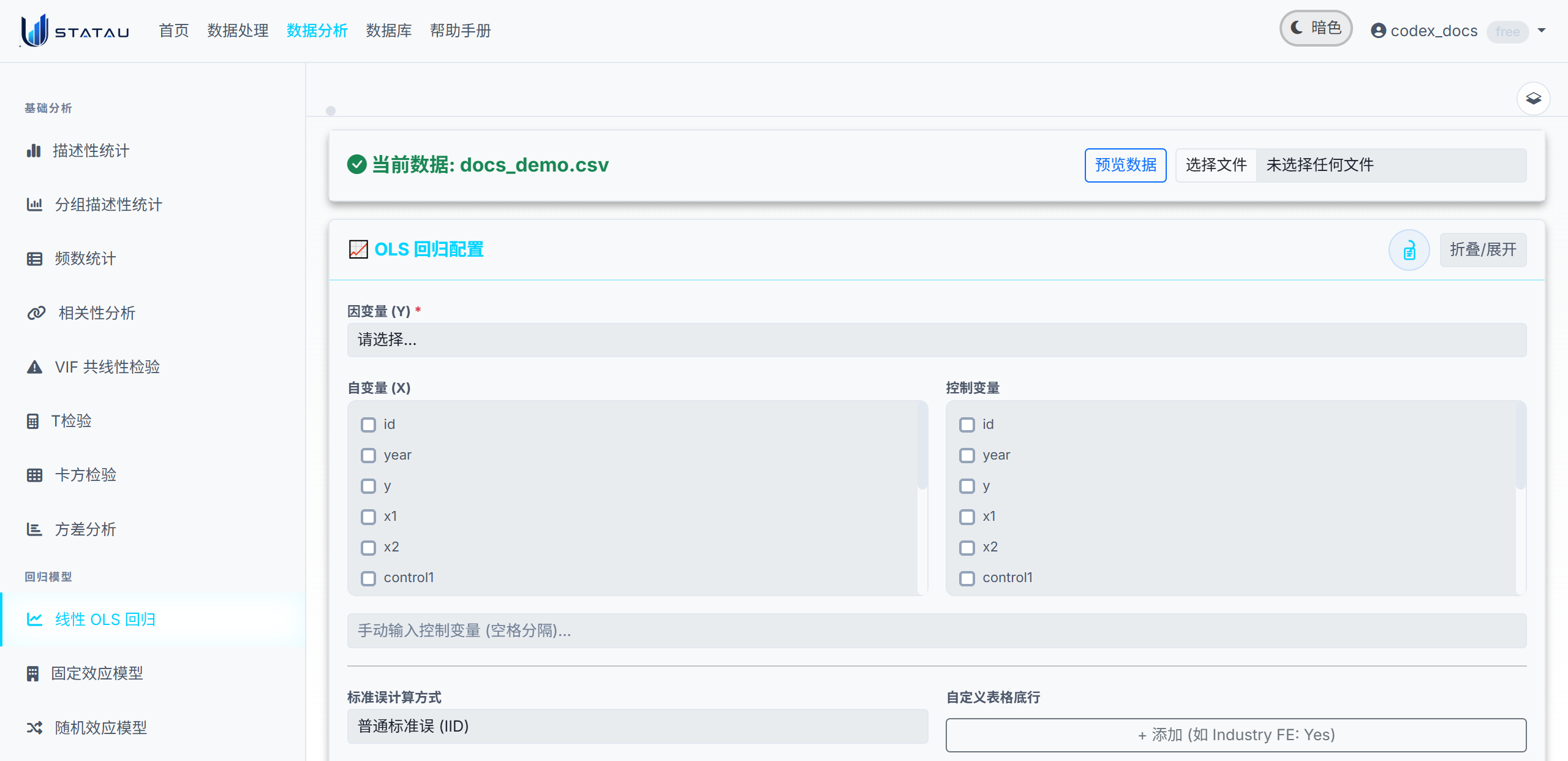
Task: Click the 选择文件 button
Action: [x=1216, y=165]
